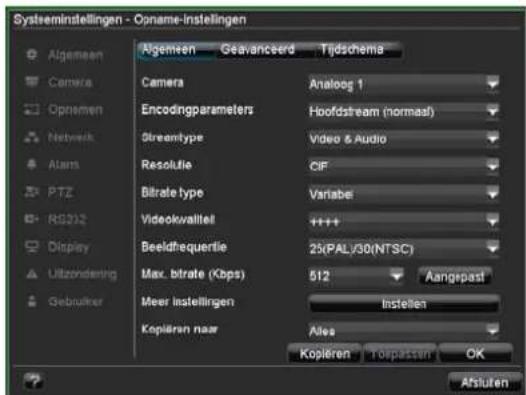
Task: Click the Toepassen button
Action: pos(400,353)
